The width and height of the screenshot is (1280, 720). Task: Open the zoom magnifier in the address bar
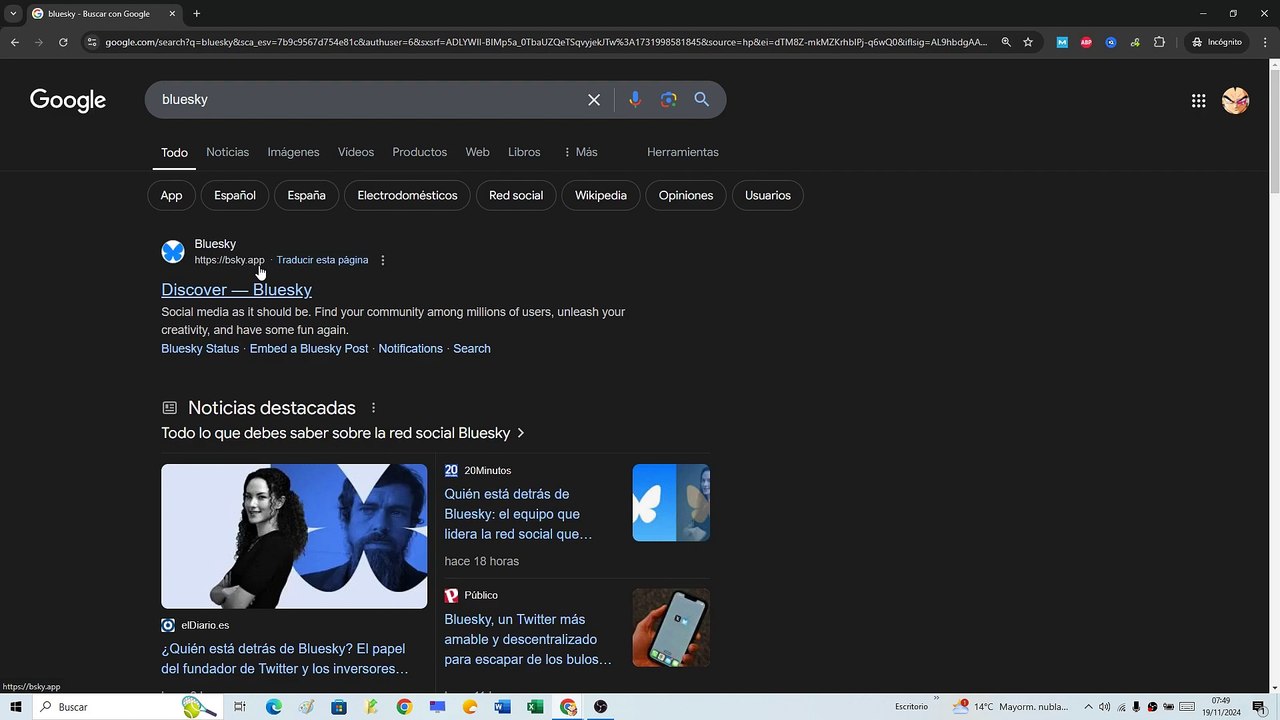pyautogui.click(x=1006, y=42)
